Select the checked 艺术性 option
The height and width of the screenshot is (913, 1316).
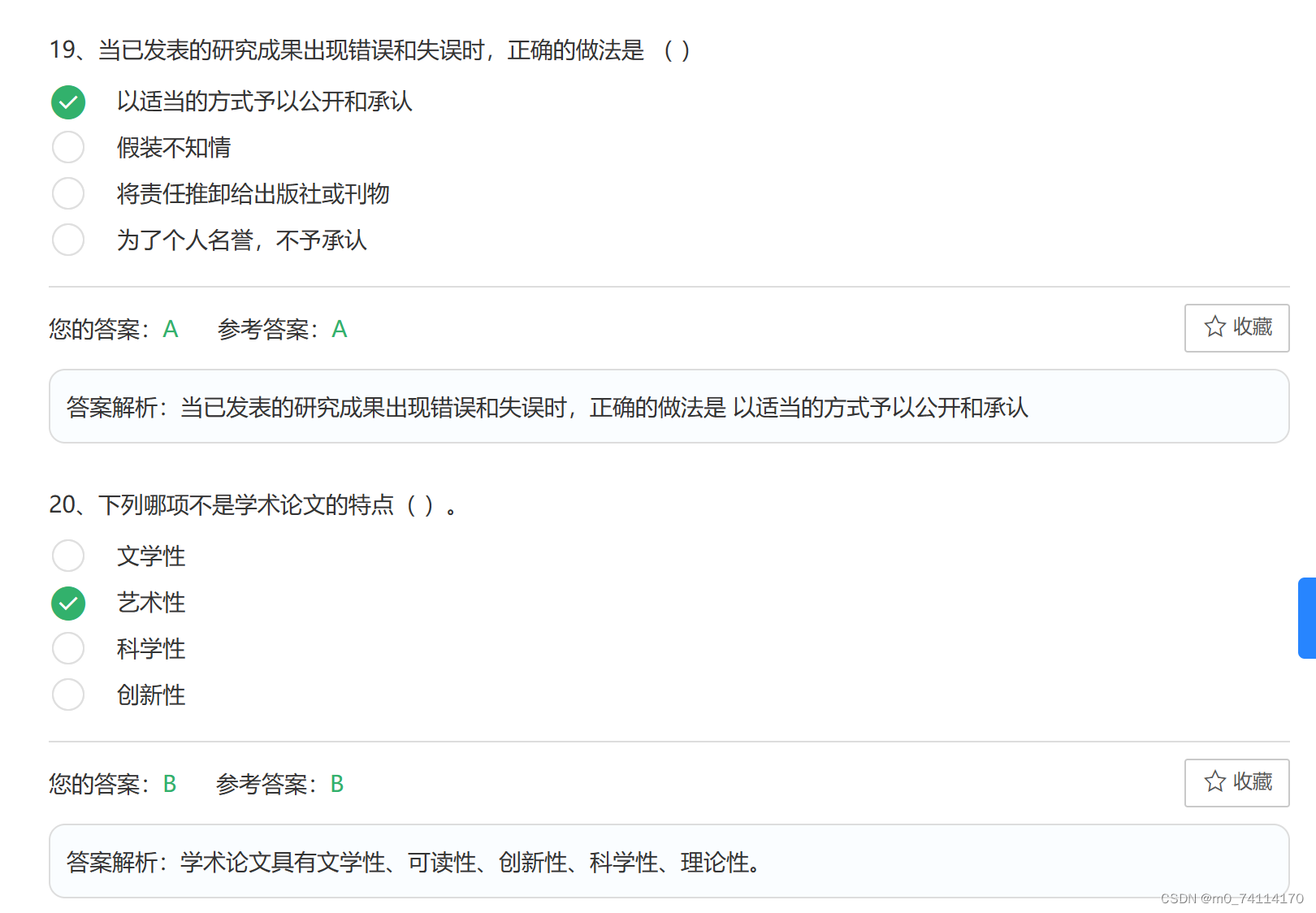[68, 603]
